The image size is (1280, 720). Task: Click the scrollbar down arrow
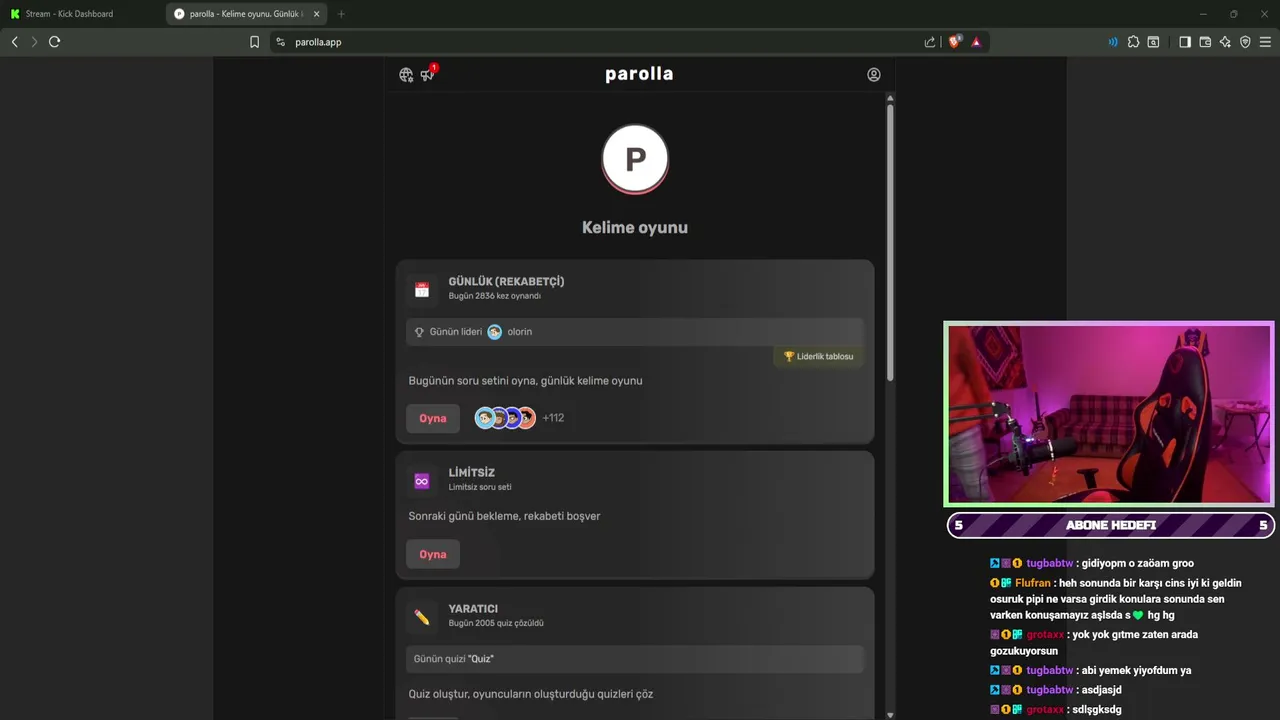pyautogui.click(x=890, y=714)
